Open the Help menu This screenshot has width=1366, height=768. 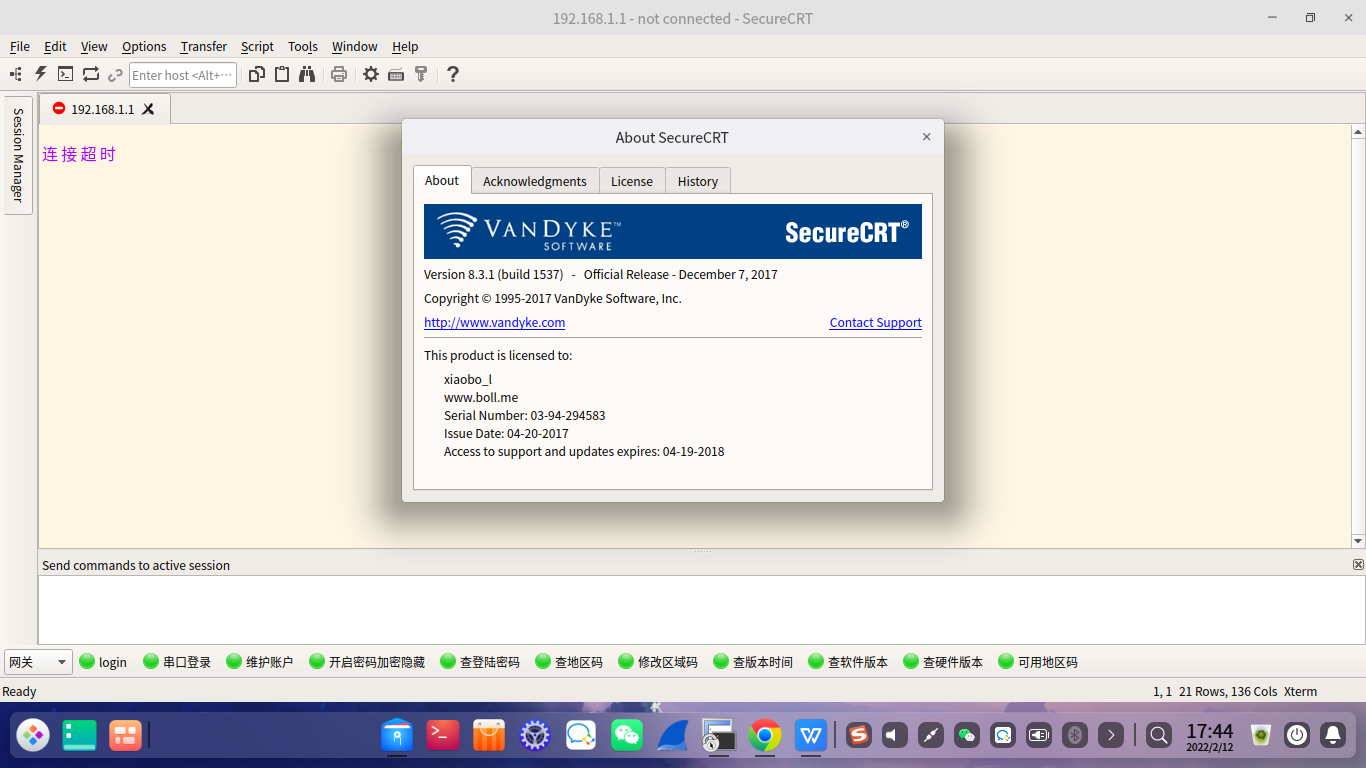(405, 46)
